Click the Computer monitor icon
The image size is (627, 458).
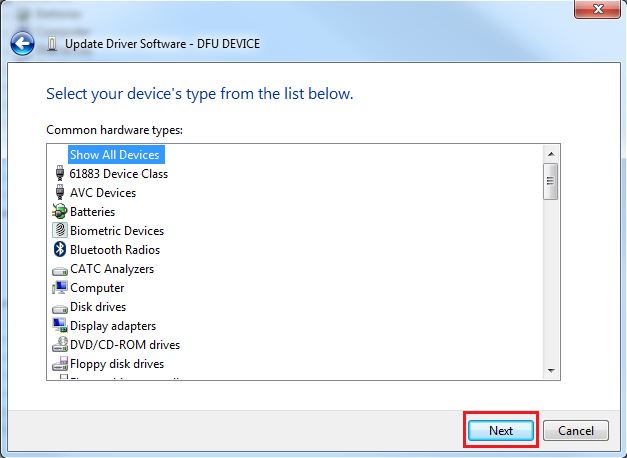(x=59, y=288)
